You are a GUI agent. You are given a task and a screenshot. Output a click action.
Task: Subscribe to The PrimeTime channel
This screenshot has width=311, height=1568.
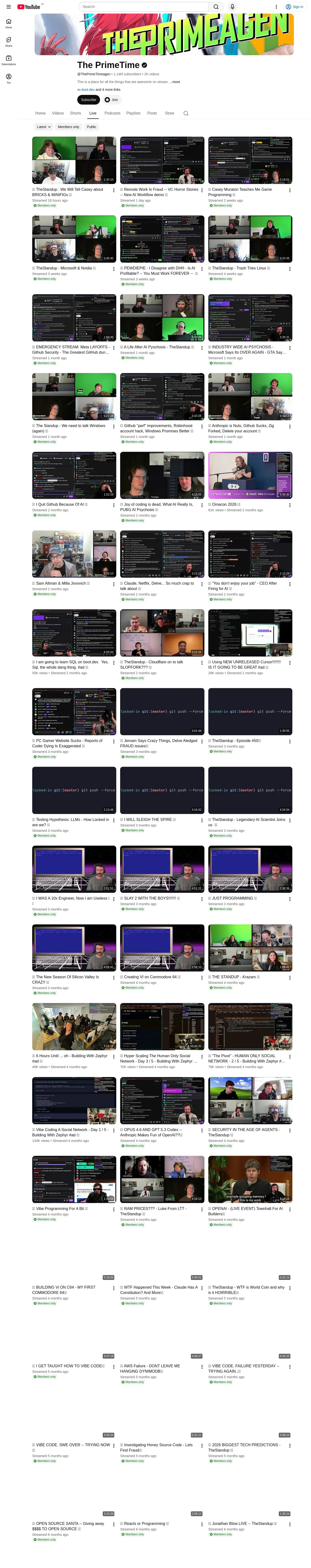pyautogui.click(x=89, y=100)
